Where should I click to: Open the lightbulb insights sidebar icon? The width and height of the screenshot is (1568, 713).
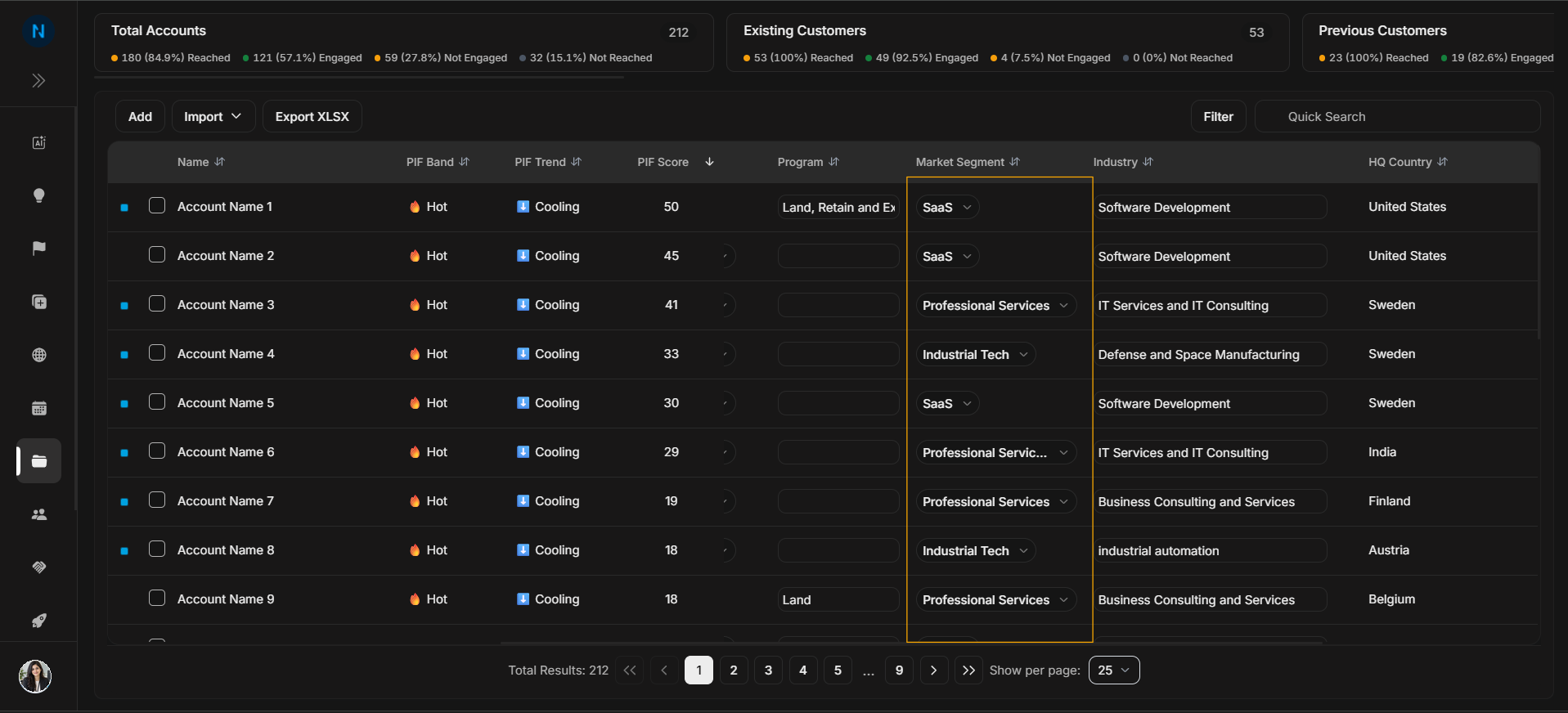(38, 195)
